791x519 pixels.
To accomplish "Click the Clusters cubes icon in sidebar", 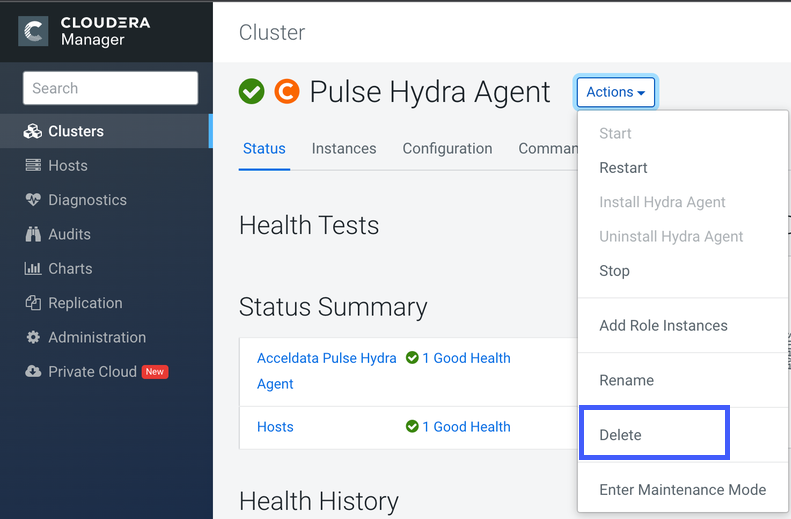I will tap(33, 131).
